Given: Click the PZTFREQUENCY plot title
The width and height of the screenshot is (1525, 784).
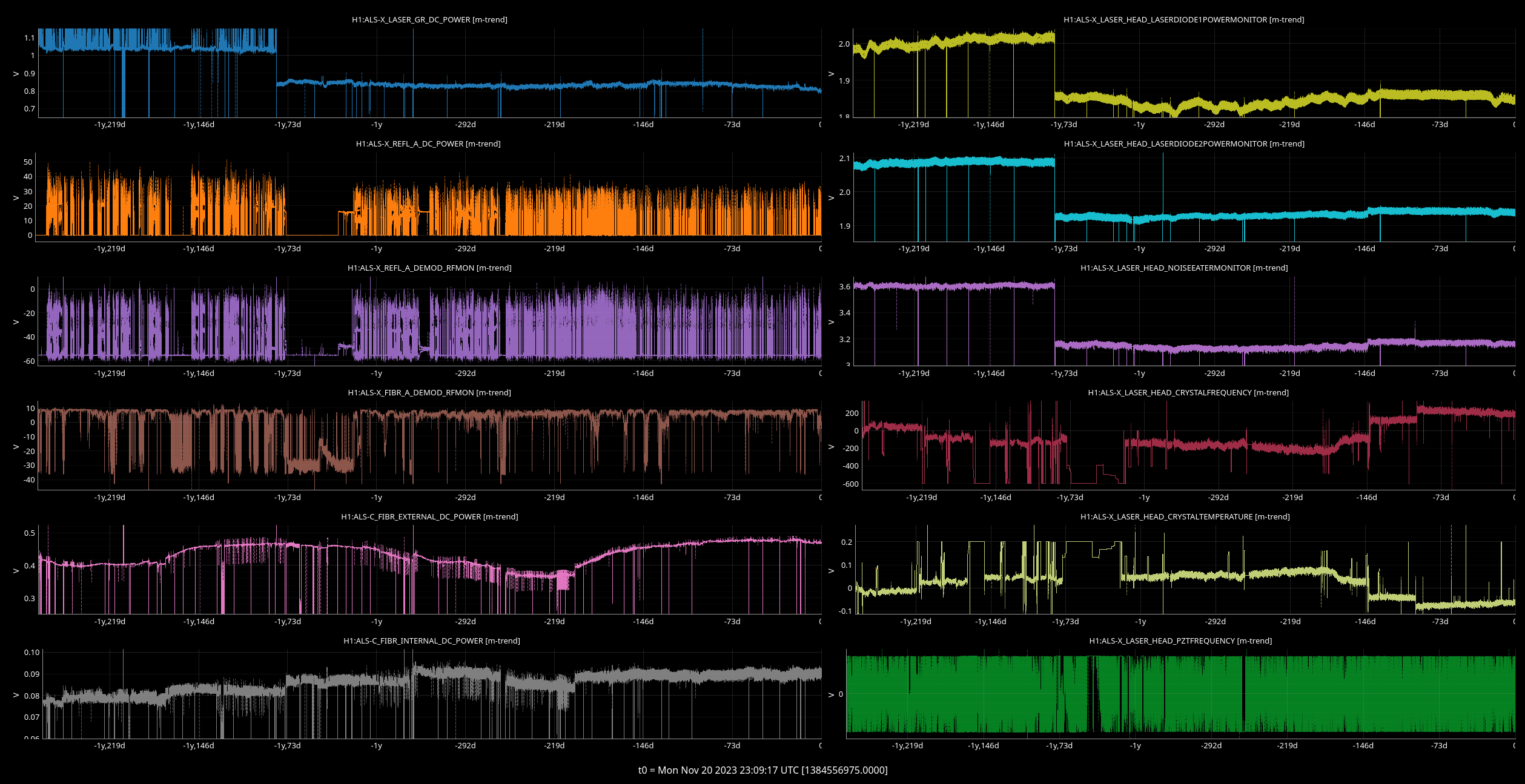Looking at the screenshot, I should click(1180, 641).
